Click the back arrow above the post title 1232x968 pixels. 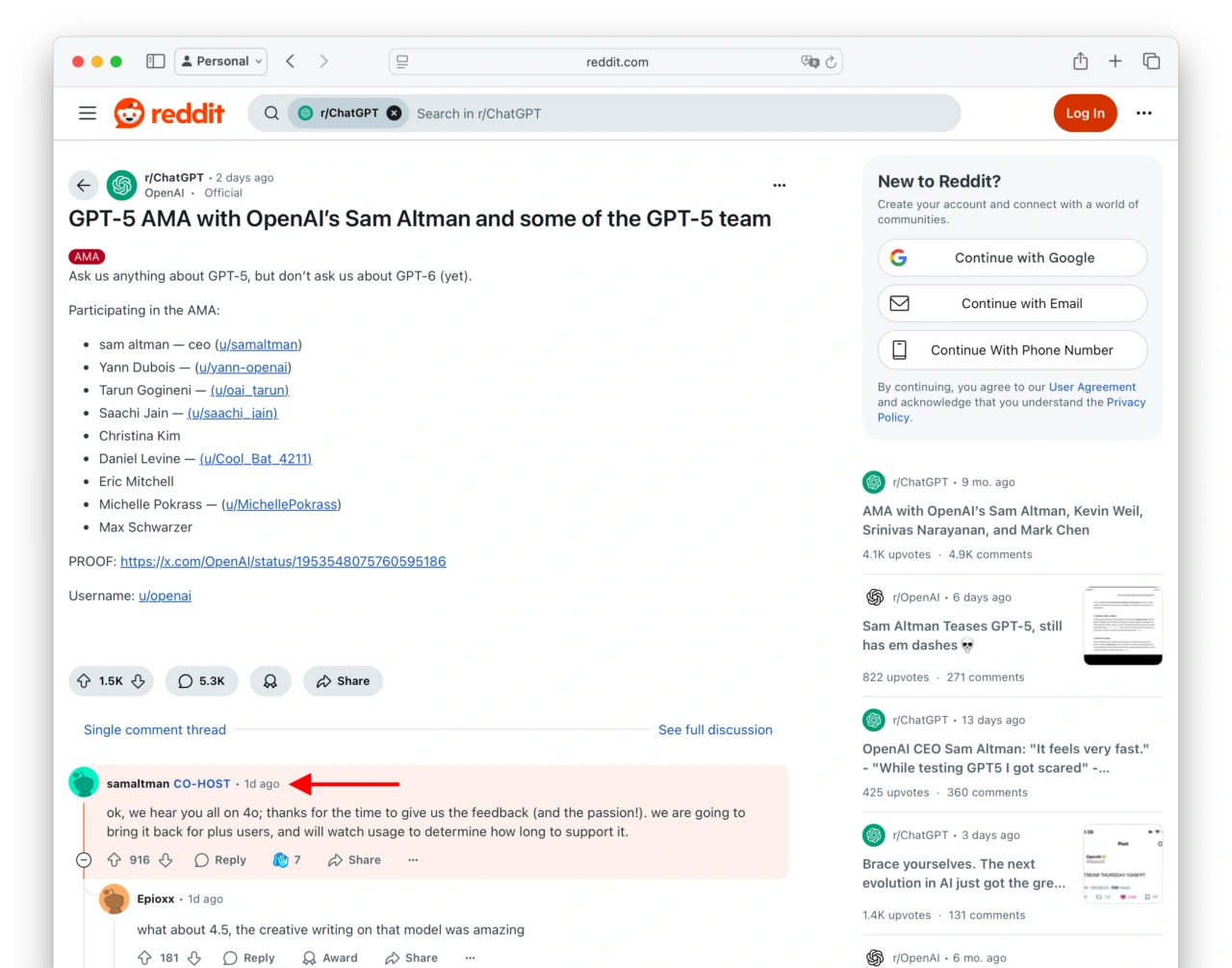[84, 185]
